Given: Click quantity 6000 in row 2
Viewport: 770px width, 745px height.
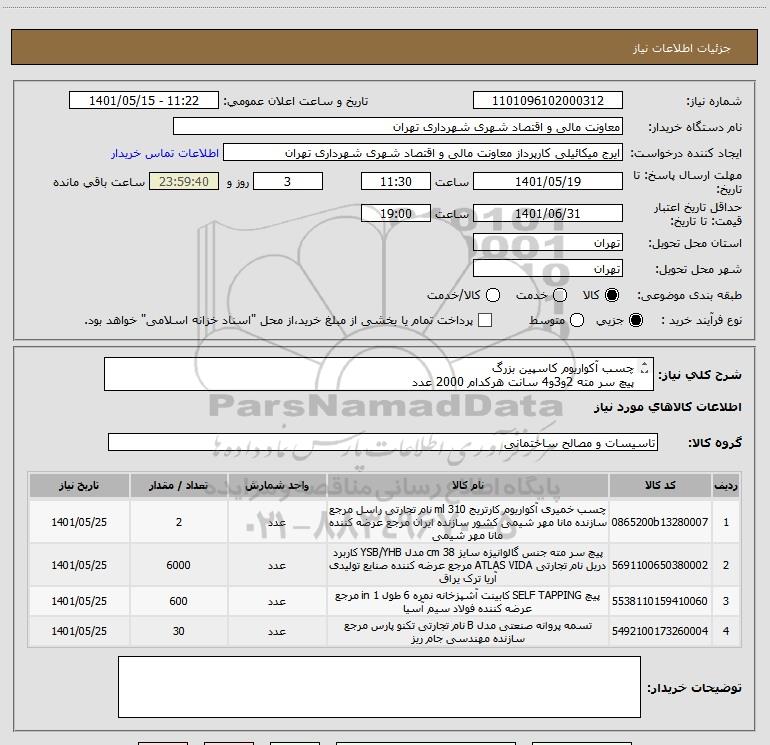Looking at the screenshot, I should pyautogui.click(x=178, y=565).
